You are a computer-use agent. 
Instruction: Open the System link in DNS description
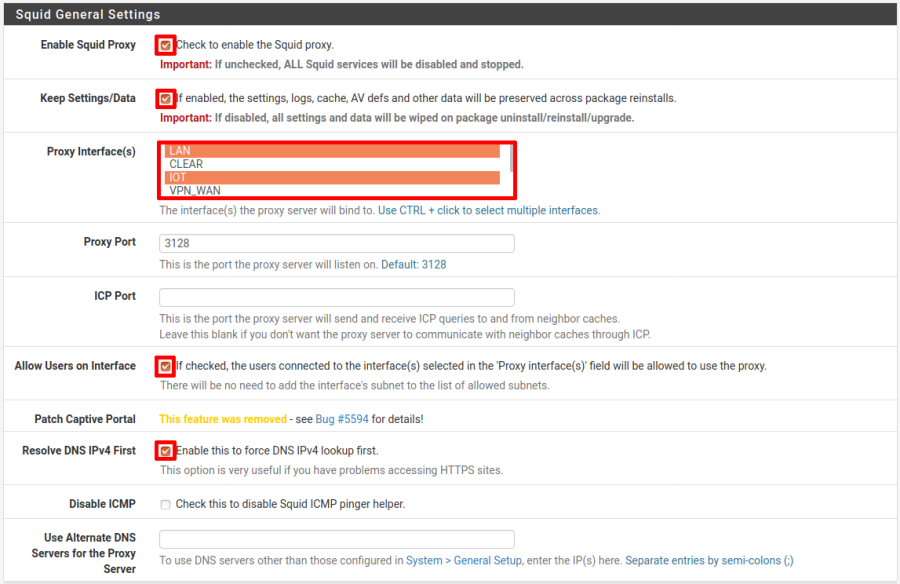coord(424,561)
